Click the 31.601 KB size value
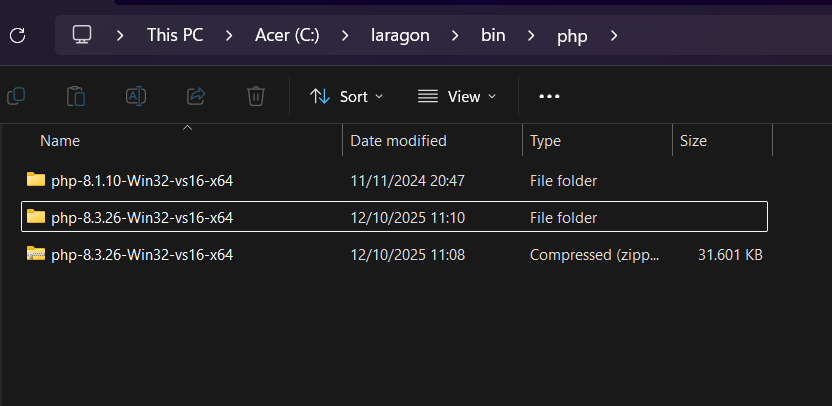Image resolution: width=832 pixels, height=406 pixels. click(730, 255)
